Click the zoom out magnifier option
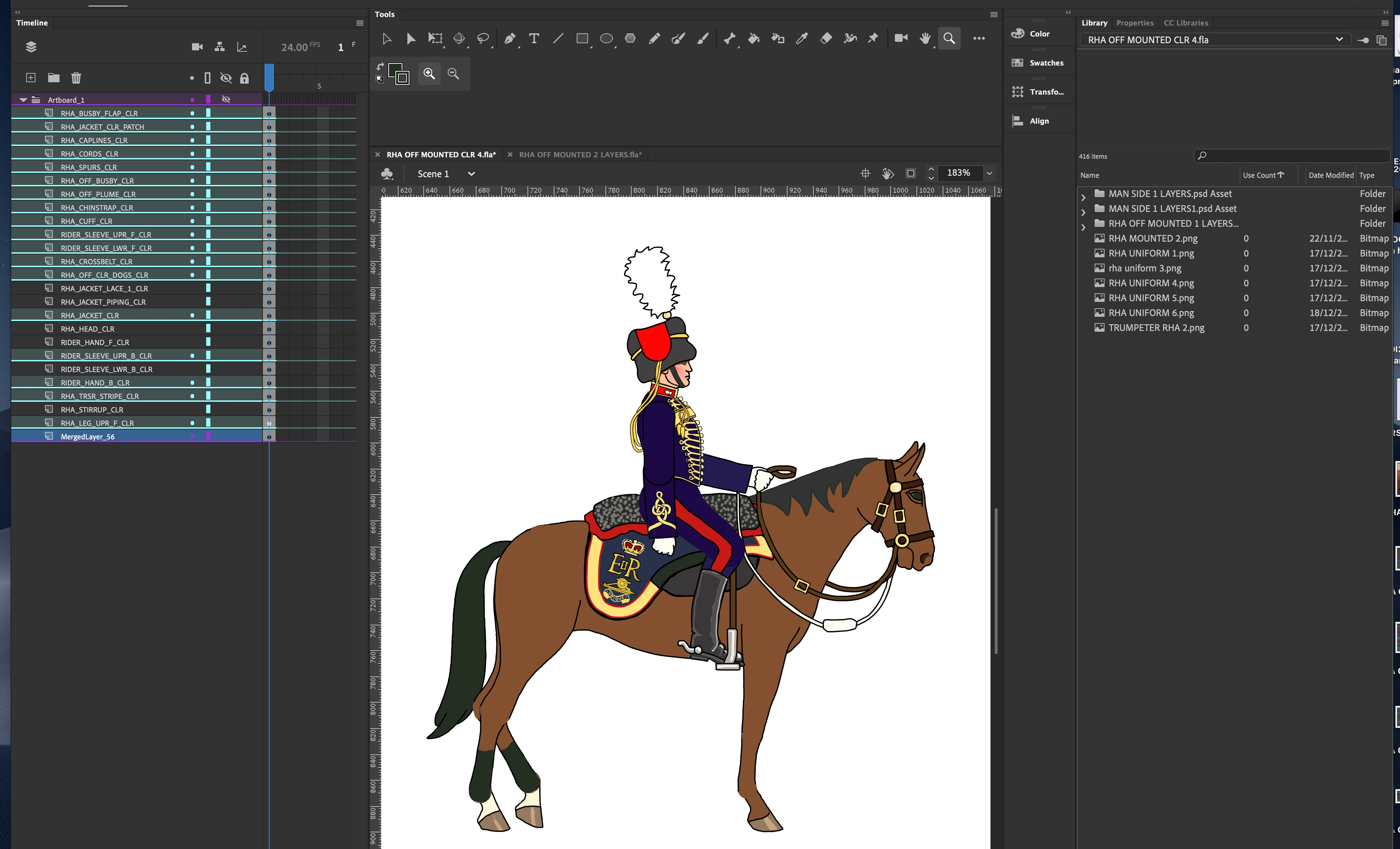Screen dimensions: 1400x849 point(453,74)
